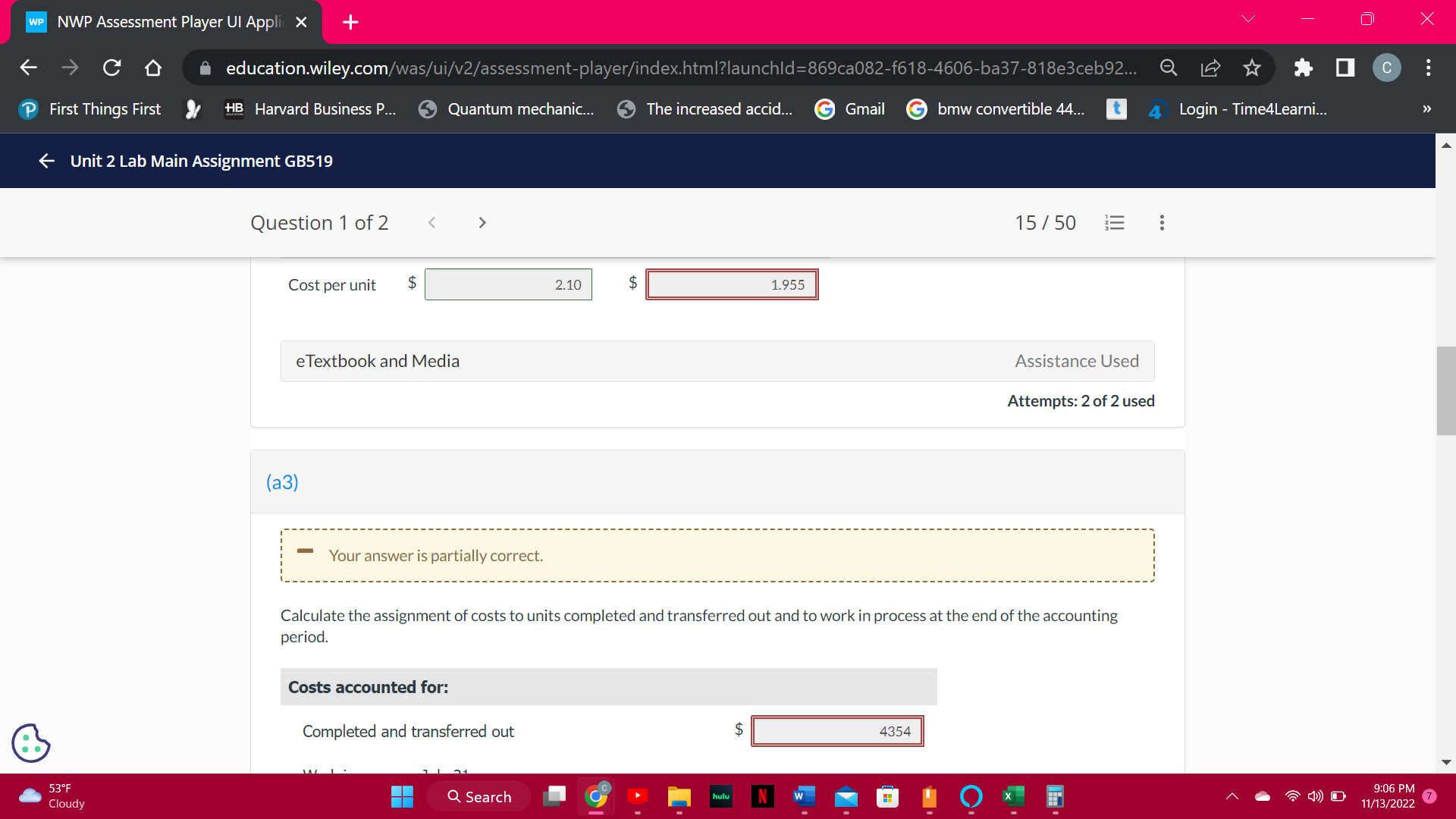Go to previous question with left chevron
Screen dimensions: 1456x819
(431, 223)
